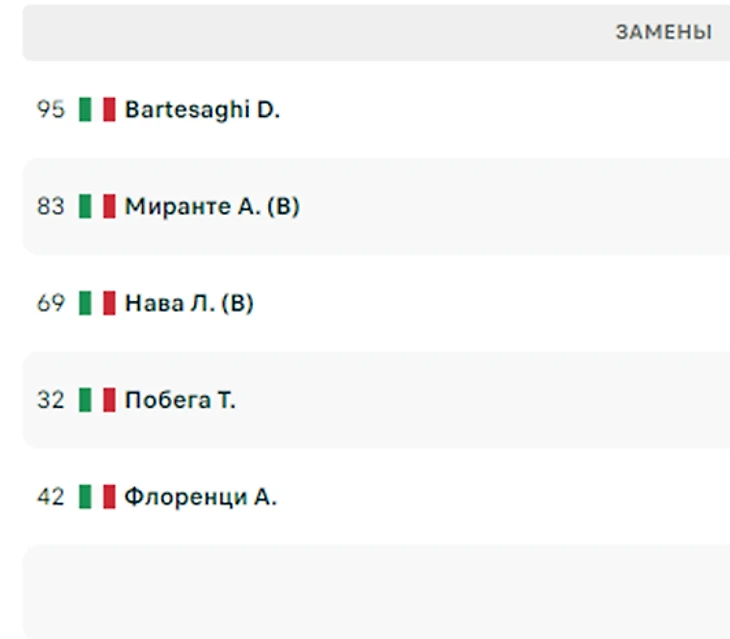Open player Bartesaghi D. profile

pyautogui.click(x=202, y=110)
